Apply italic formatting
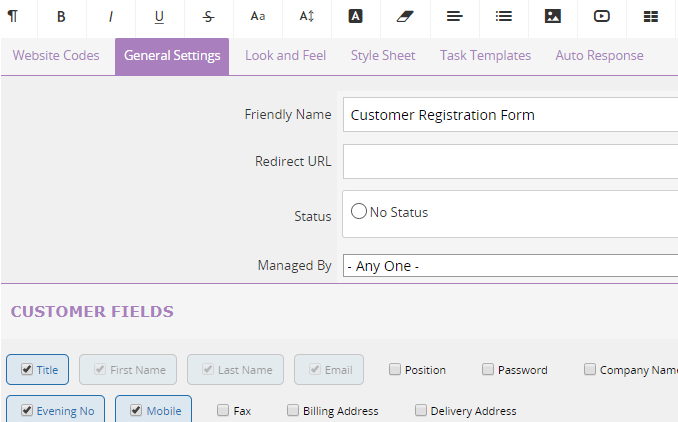Image resolution: width=678 pixels, height=422 pixels. click(x=111, y=16)
